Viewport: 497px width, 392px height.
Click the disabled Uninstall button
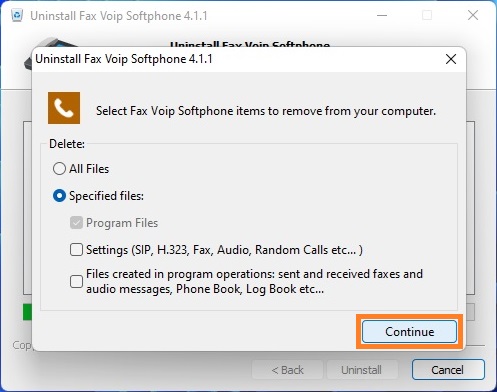[x=361, y=370]
